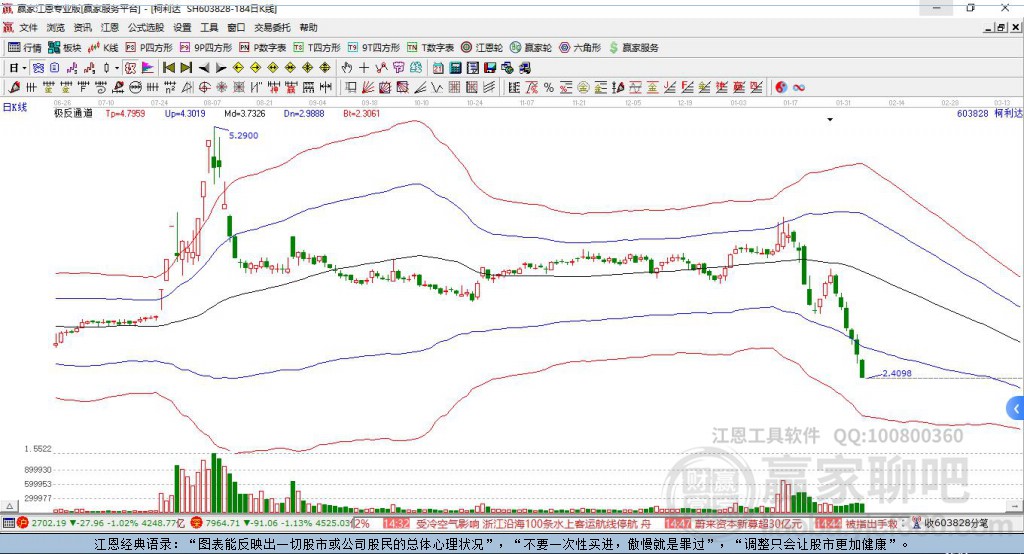Select the hand pan tool
Viewport: 1024px width, 554px height.
pos(347,68)
